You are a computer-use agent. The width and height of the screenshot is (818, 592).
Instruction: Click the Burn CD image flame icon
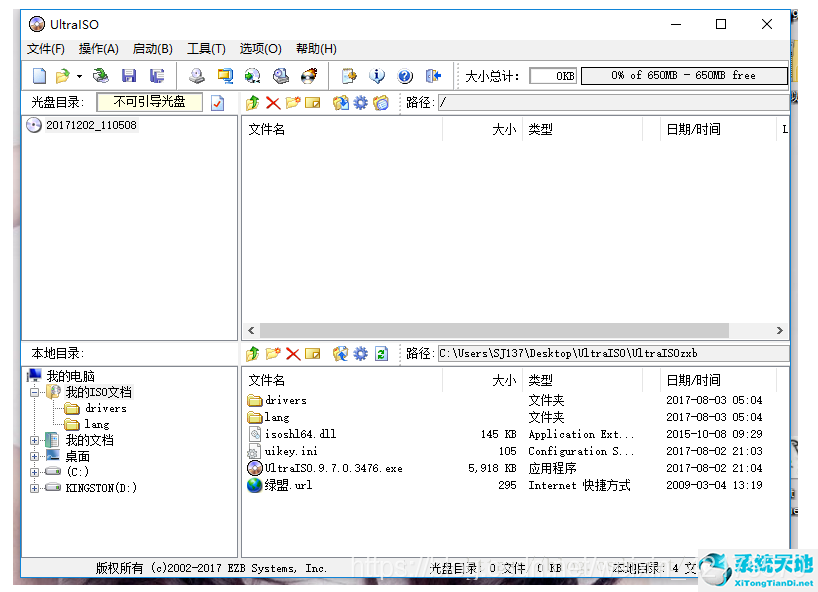click(309, 76)
